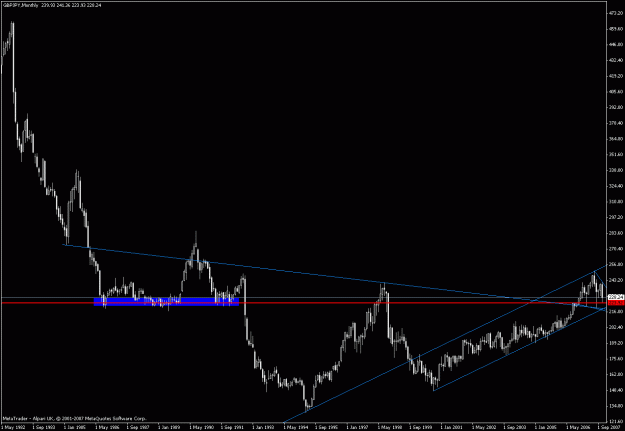Click the '1 Sep 2007' date label
This screenshot has height=431, width=625.
607,427
